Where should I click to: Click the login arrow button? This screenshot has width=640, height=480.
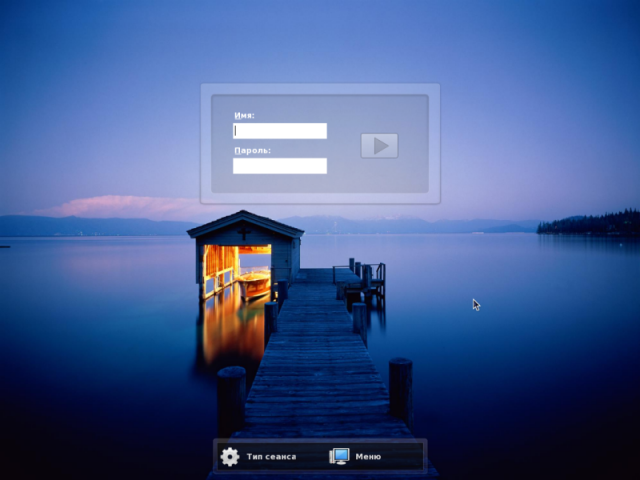point(379,146)
